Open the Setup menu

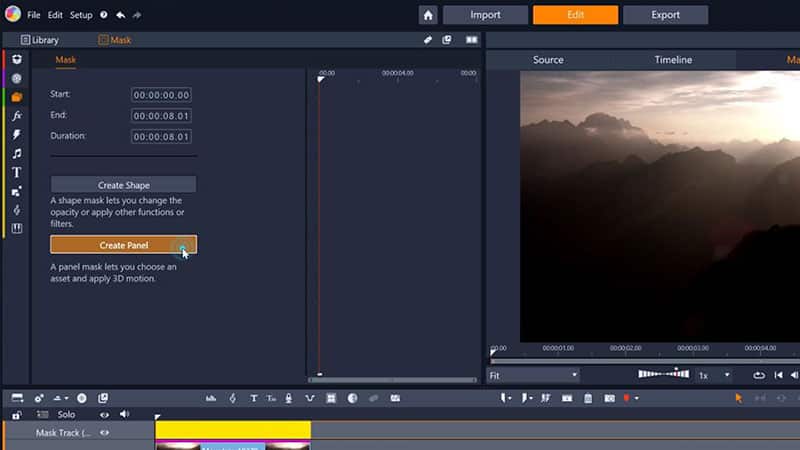81,15
